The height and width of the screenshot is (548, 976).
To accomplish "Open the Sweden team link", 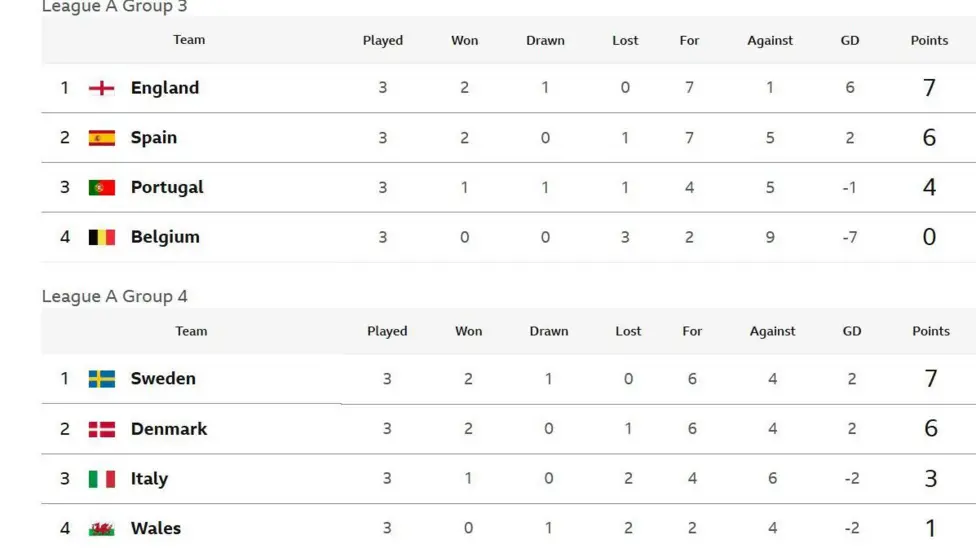I will (x=163, y=379).
